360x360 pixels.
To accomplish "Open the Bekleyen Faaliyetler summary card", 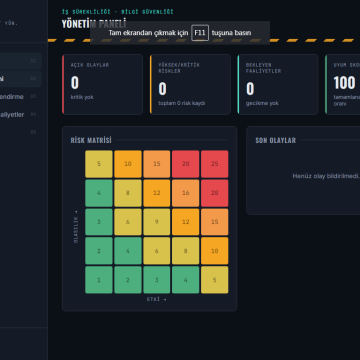I will click(x=278, y=84).
